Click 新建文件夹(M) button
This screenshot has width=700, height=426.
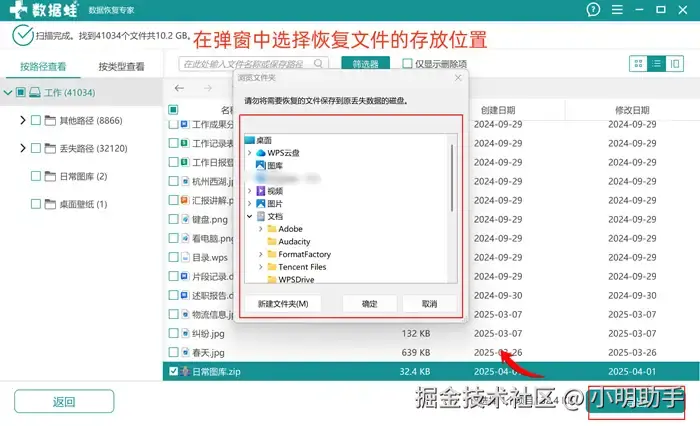[283, 304]
